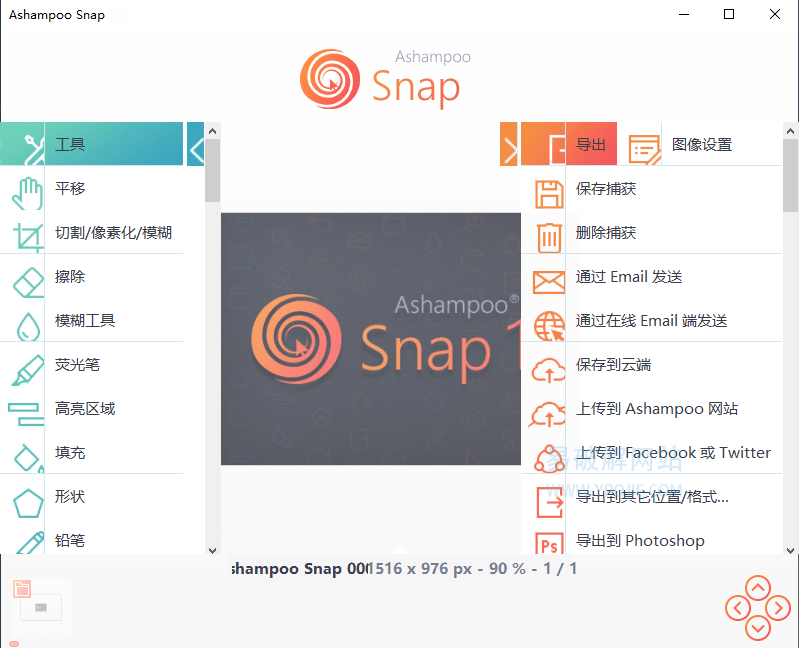Click right export panel scroll up arrow

[790, 131]
